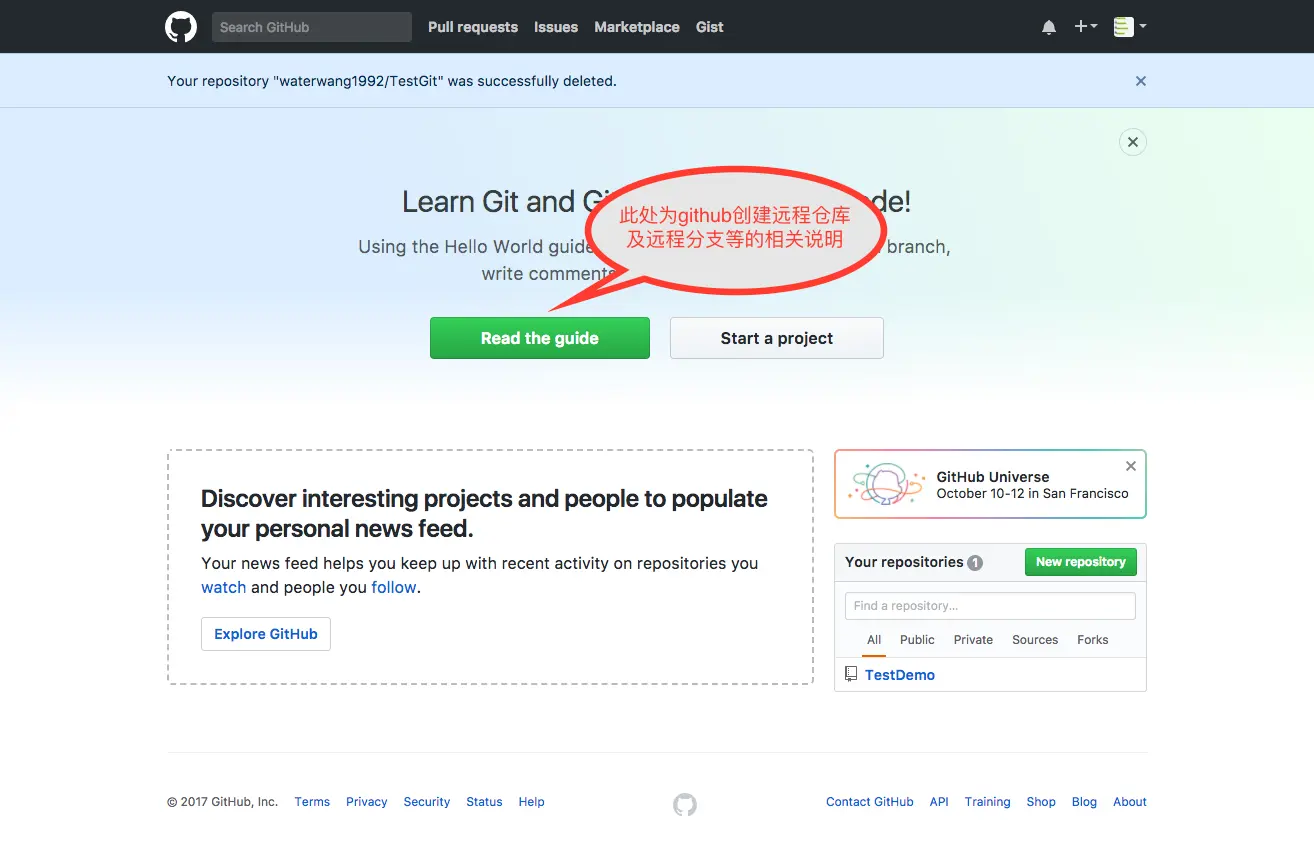Select the Public repositories filter tab
This screenshot has width=1314, height=859.
click(x=917, y=640)
